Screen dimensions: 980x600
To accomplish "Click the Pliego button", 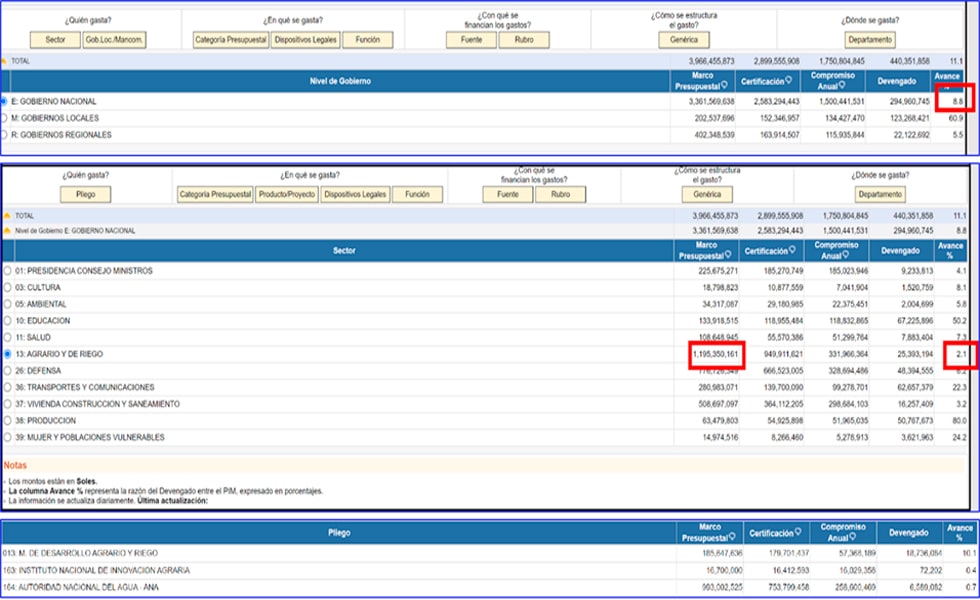I will click(x=85, y=195).
